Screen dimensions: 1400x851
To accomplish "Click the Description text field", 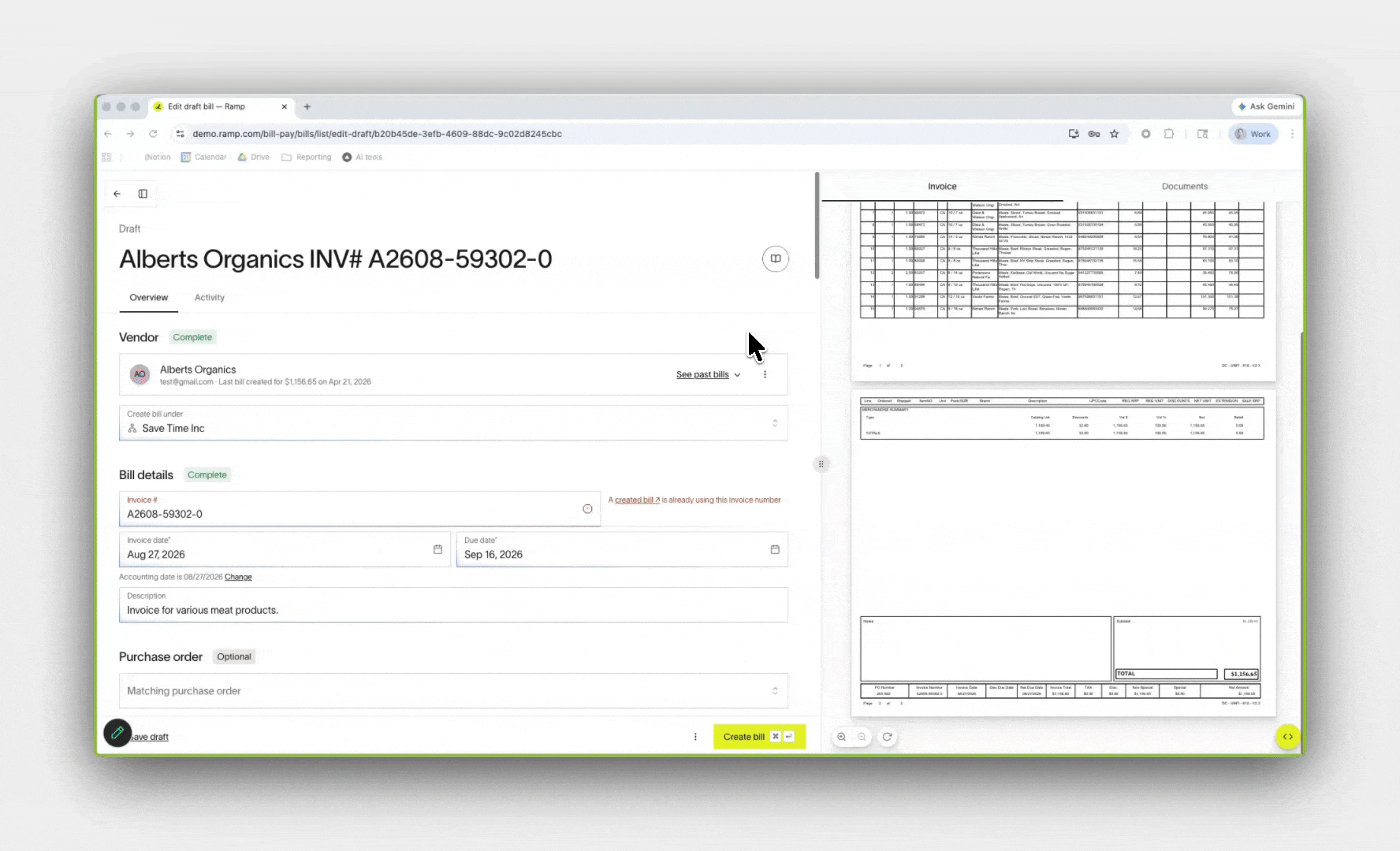I will (x=453, y=604).
